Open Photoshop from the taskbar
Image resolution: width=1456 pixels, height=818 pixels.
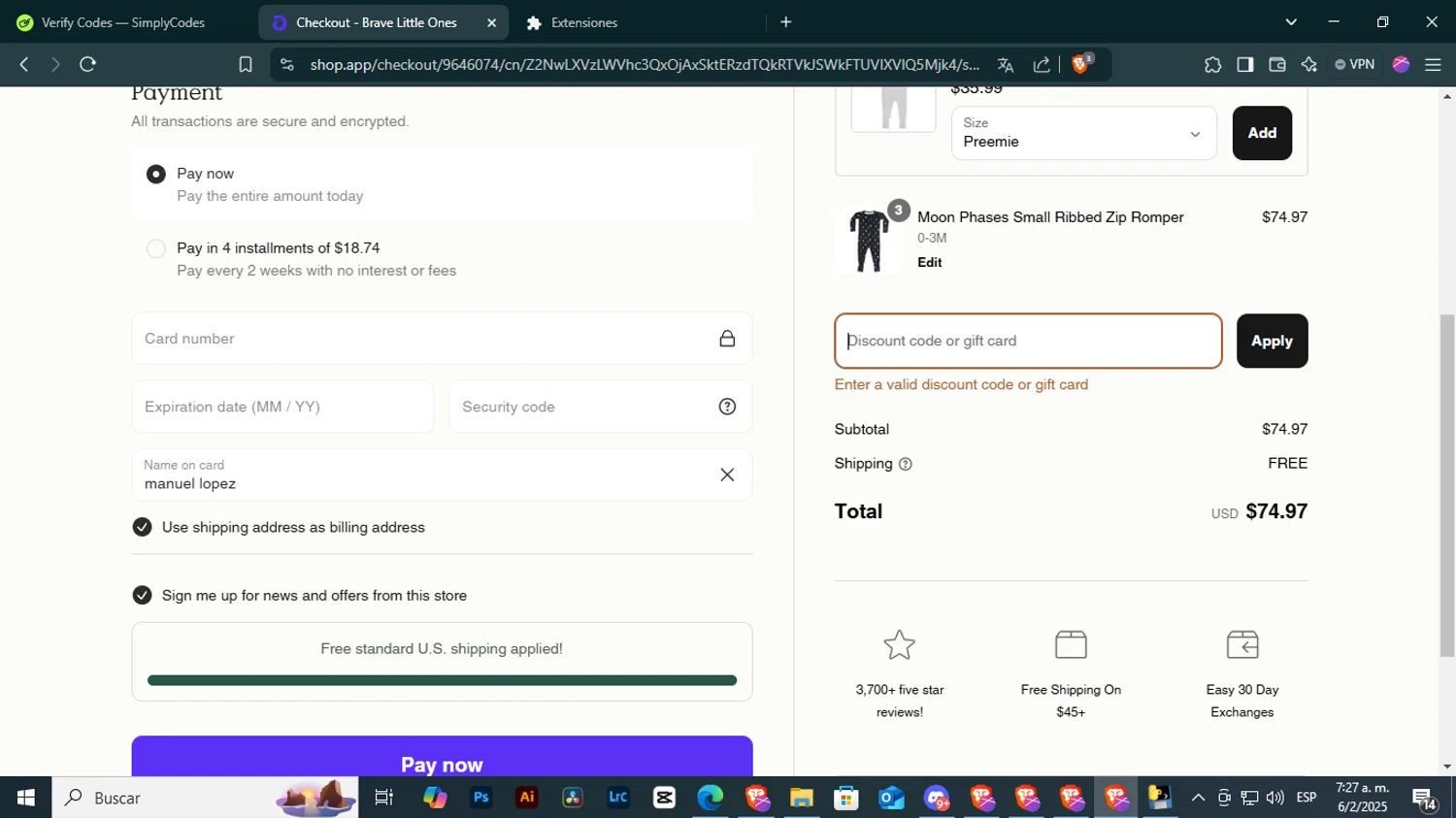click(481, 798)
